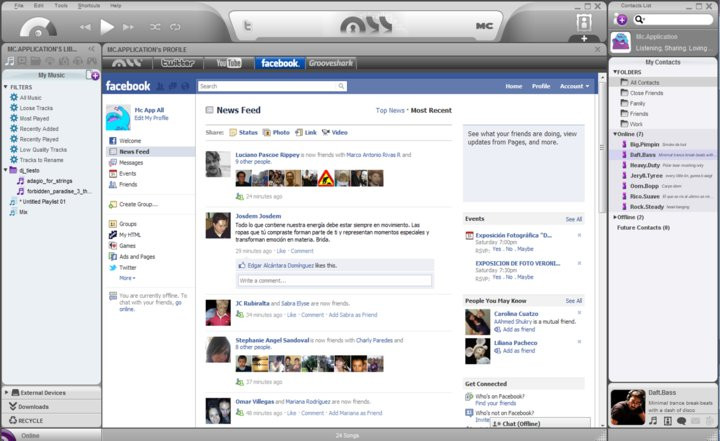This screenshot has width=720, height=441.
Task: Click the Play button in the player
Action: (x=107, y=27)
